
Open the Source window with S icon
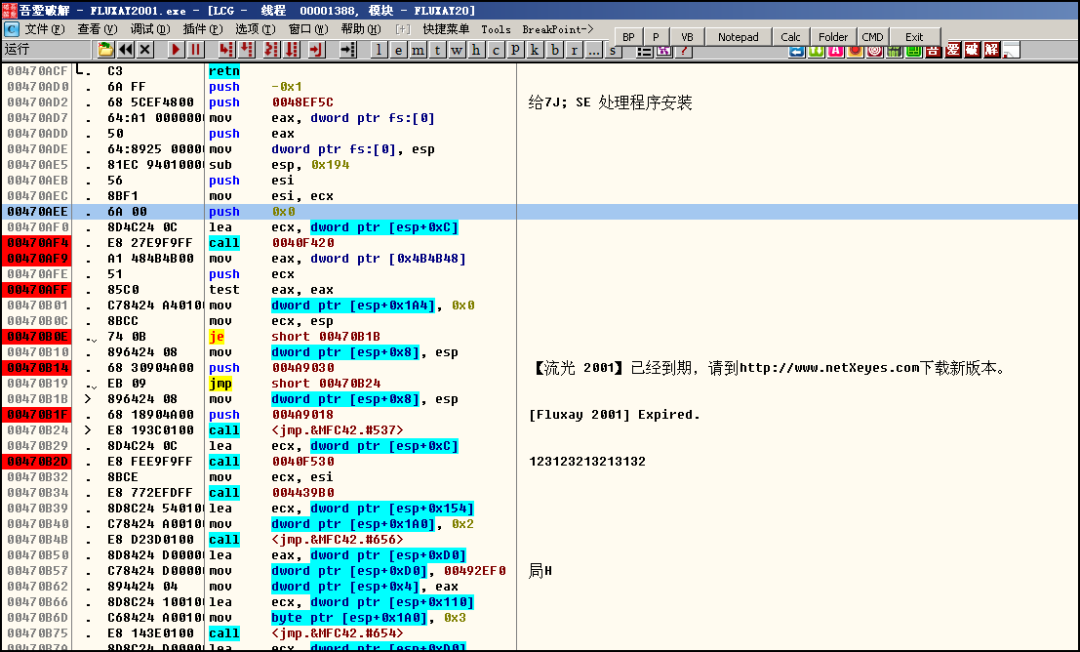(612, 52)
